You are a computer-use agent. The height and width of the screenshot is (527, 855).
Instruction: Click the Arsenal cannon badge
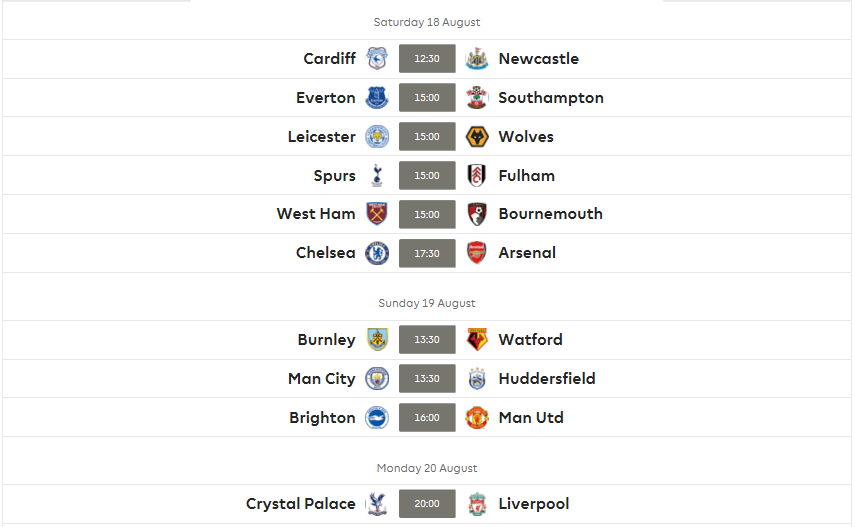pyautogui.click(x=477, y=253)
